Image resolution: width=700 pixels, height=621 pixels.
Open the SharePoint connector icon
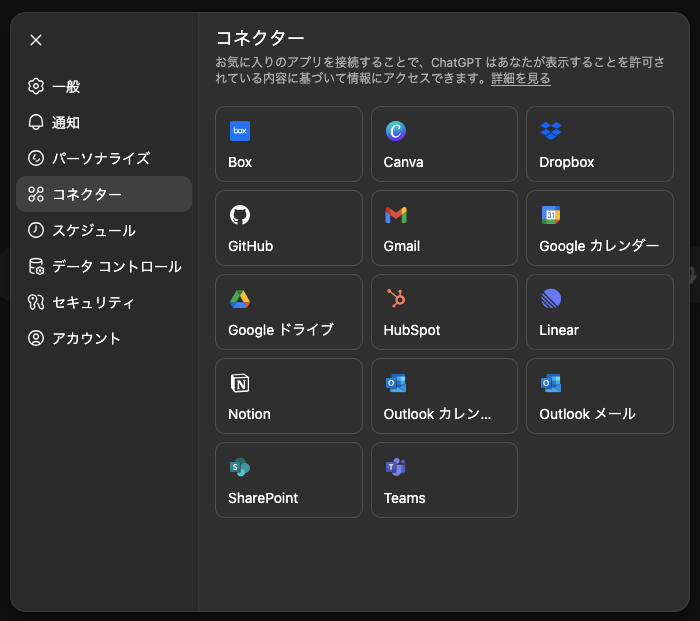click(240, 467)
